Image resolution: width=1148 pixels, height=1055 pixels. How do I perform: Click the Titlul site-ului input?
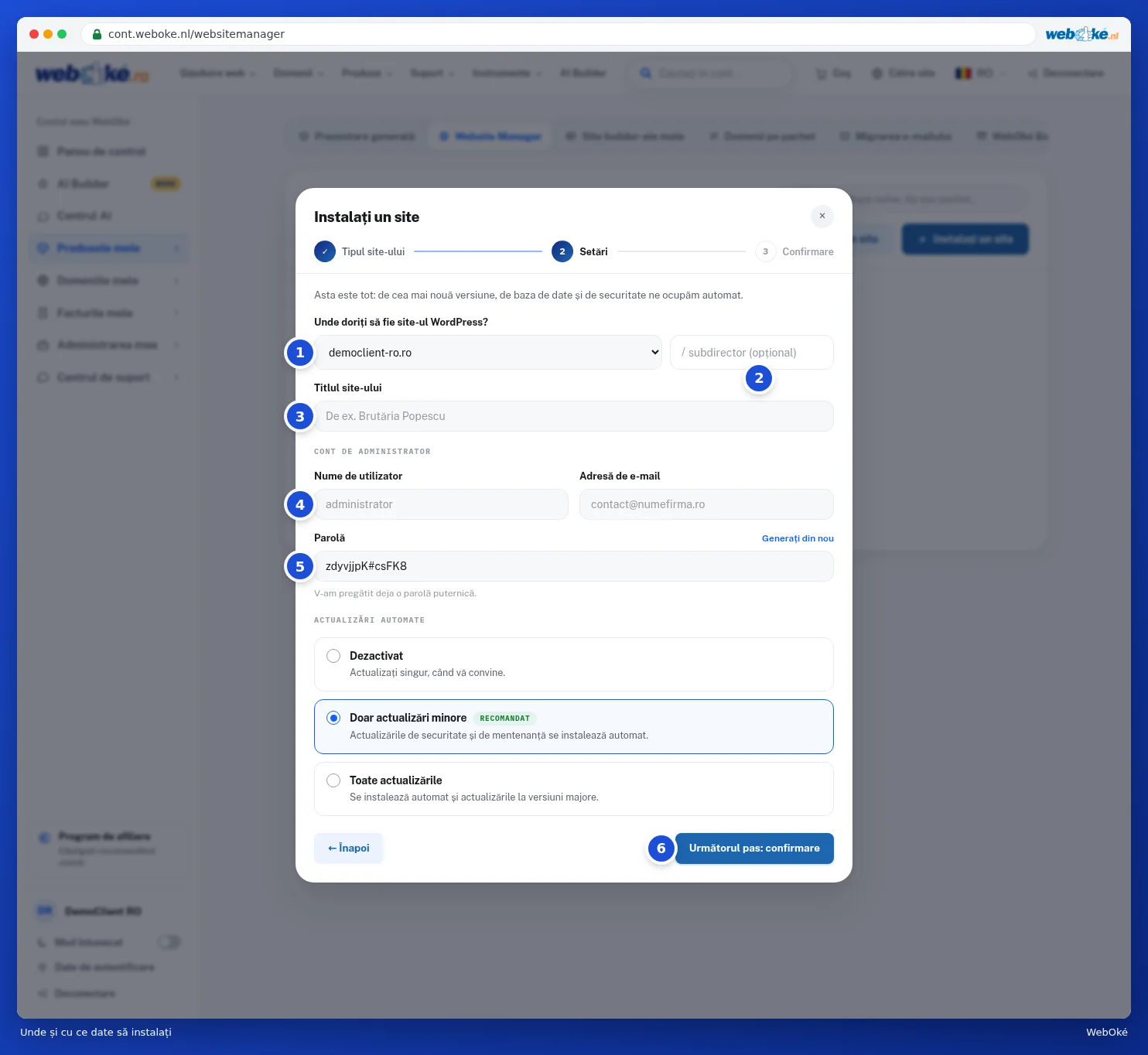574,416
